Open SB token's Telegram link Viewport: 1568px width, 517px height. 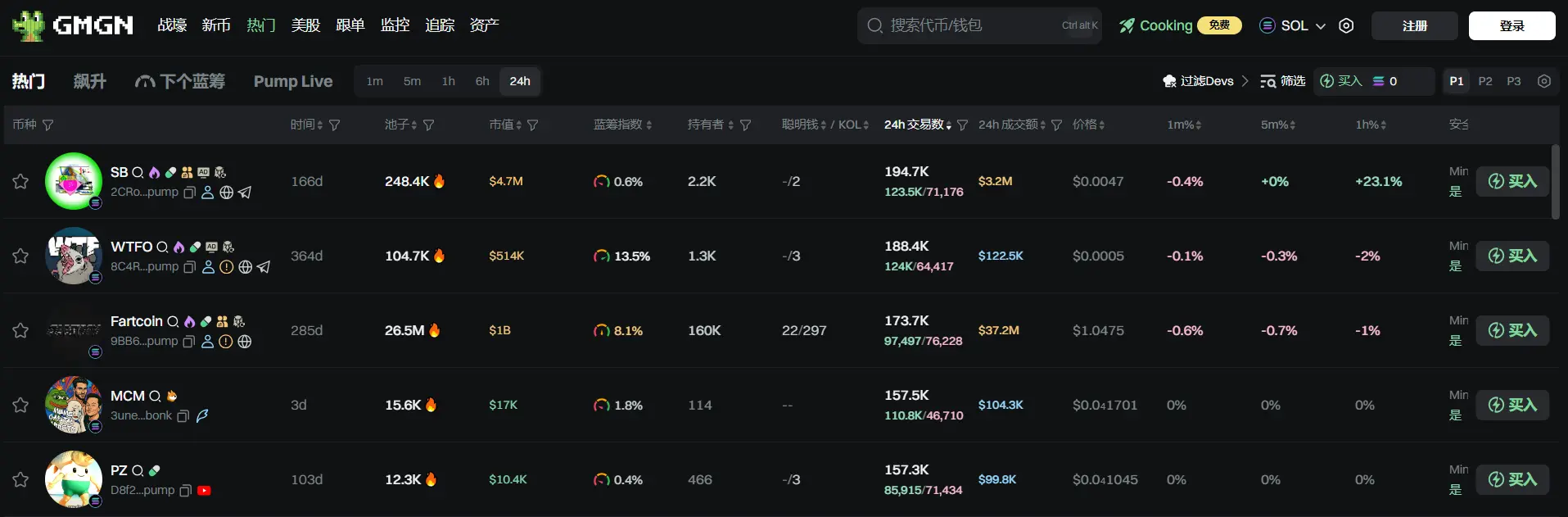click(x=245, y=193)
